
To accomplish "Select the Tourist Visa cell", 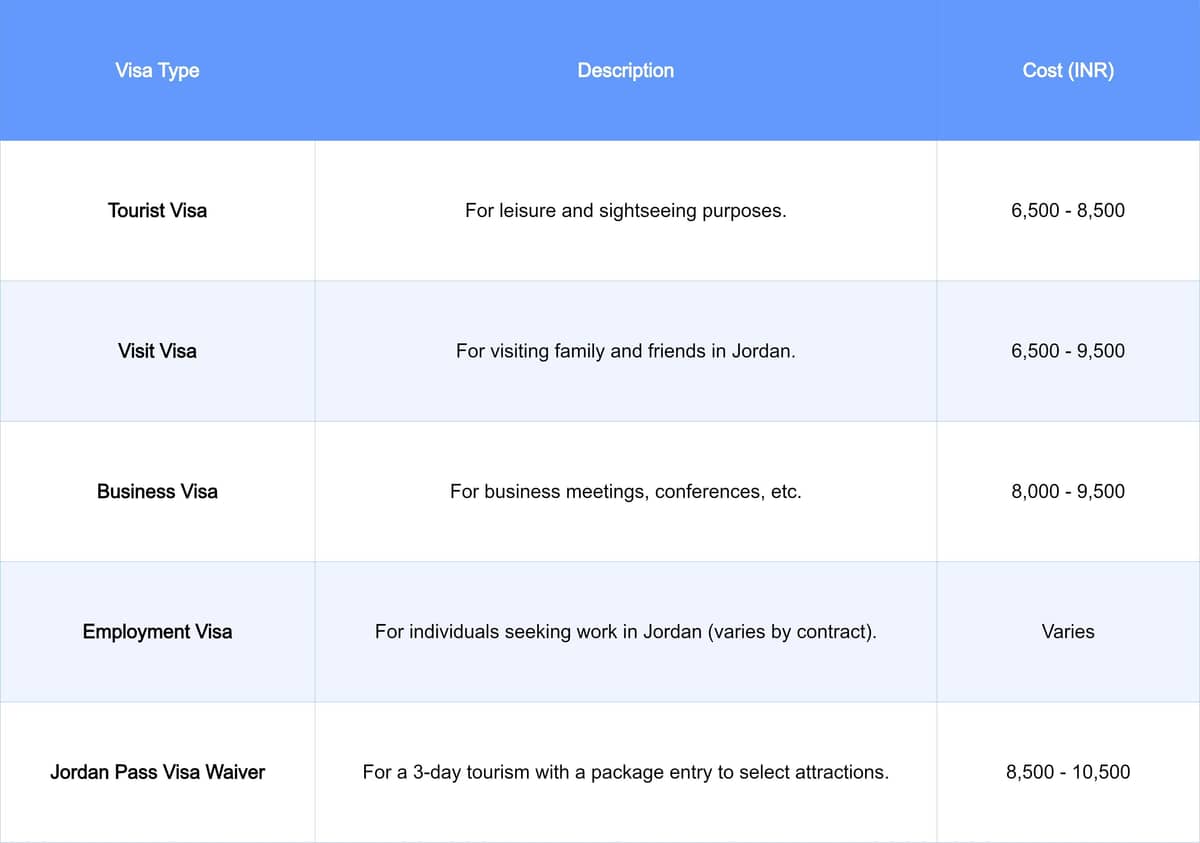I will pyautogui.click(x=157, y=211).
